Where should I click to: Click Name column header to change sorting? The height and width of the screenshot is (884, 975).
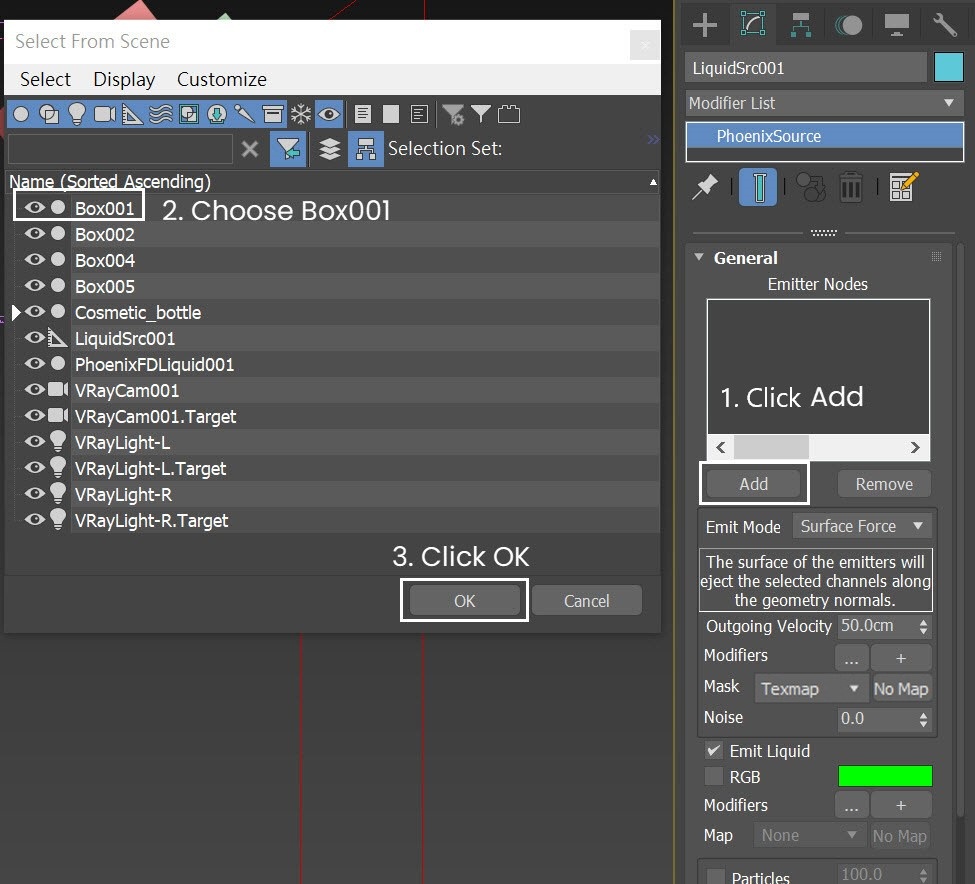pyautogui.click(x=332, y=182)
